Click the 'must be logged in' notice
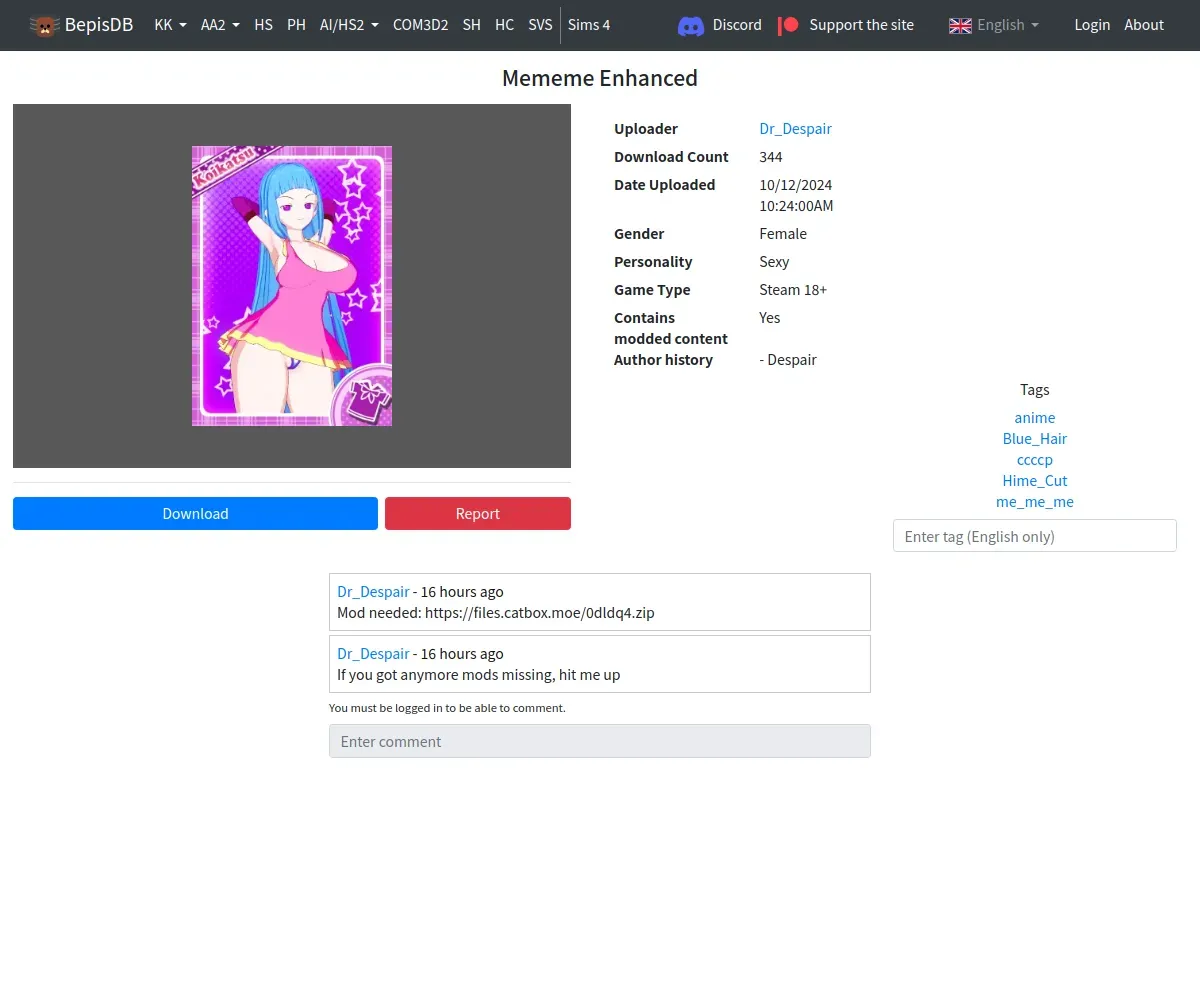 point(447,707)
